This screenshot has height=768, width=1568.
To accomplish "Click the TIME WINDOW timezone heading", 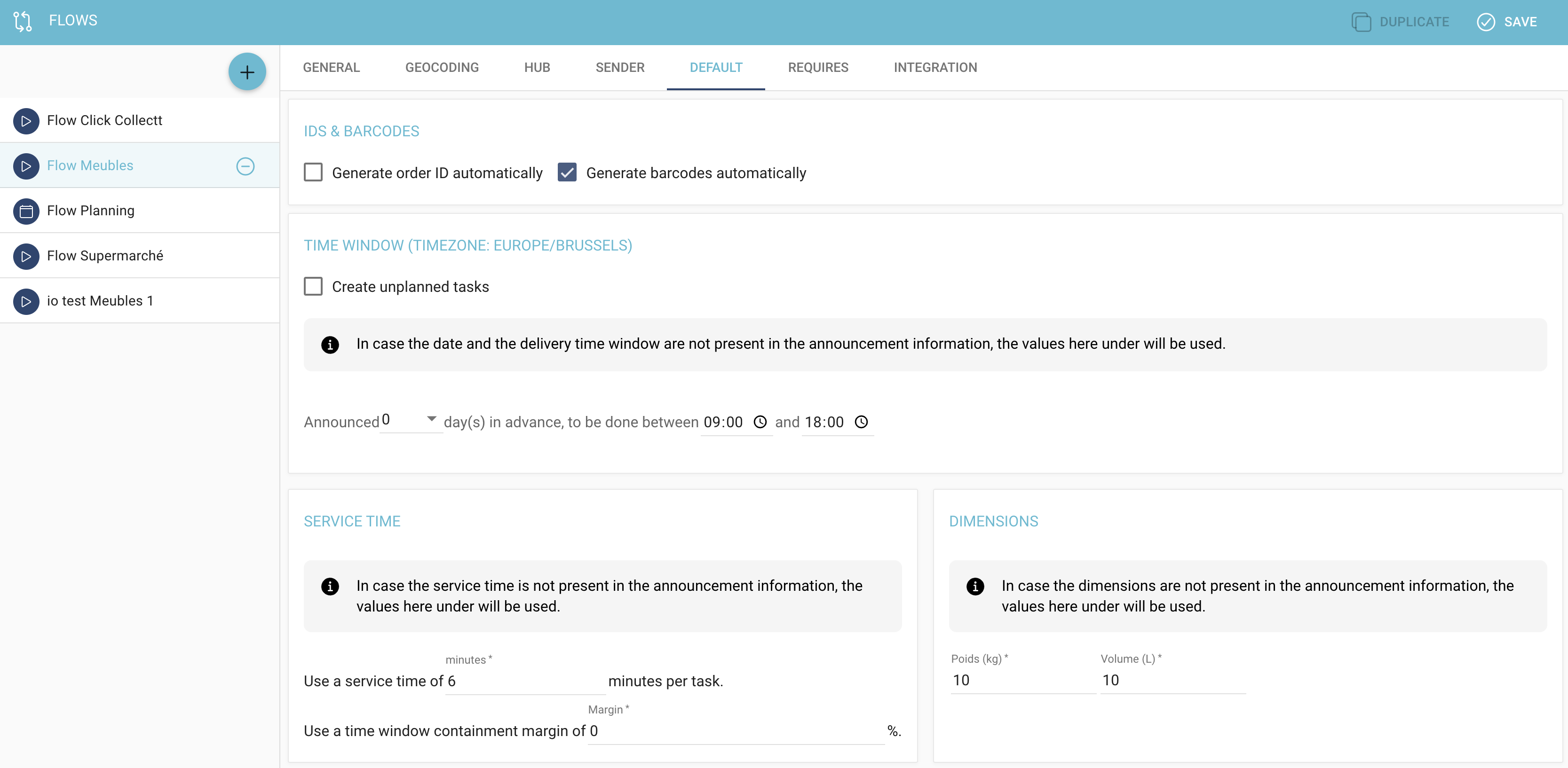I will (468, 246).
